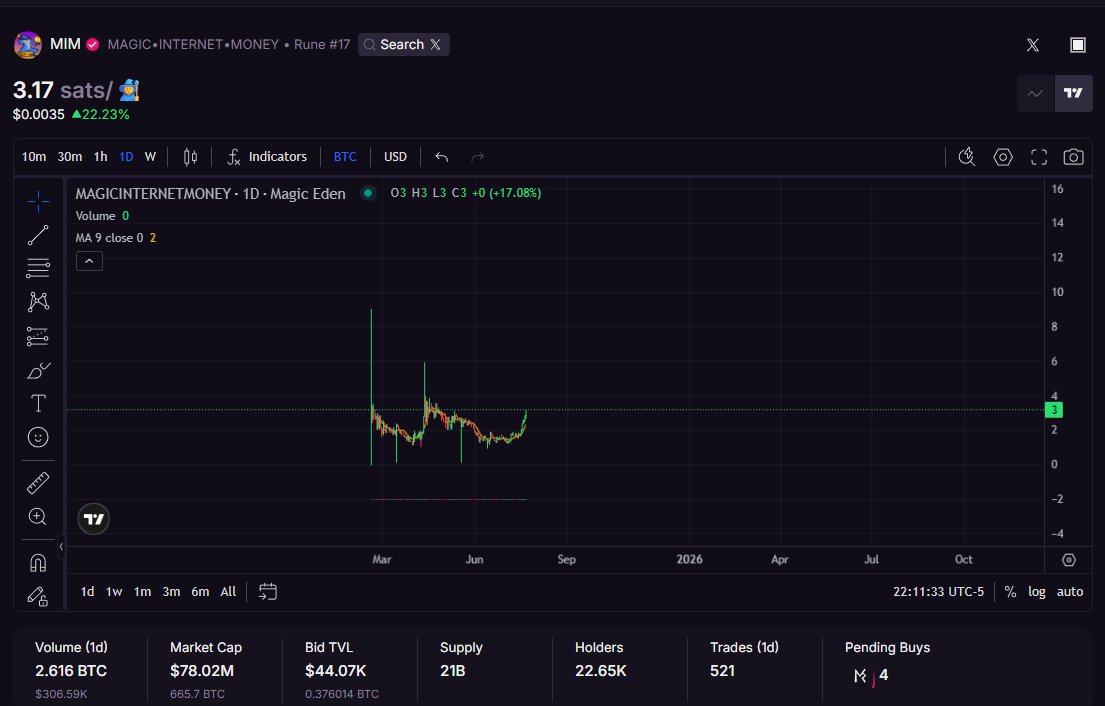The image size is (1105, 706).
Task: Toggle log scale mode
Action: [x=1037, y=592]
